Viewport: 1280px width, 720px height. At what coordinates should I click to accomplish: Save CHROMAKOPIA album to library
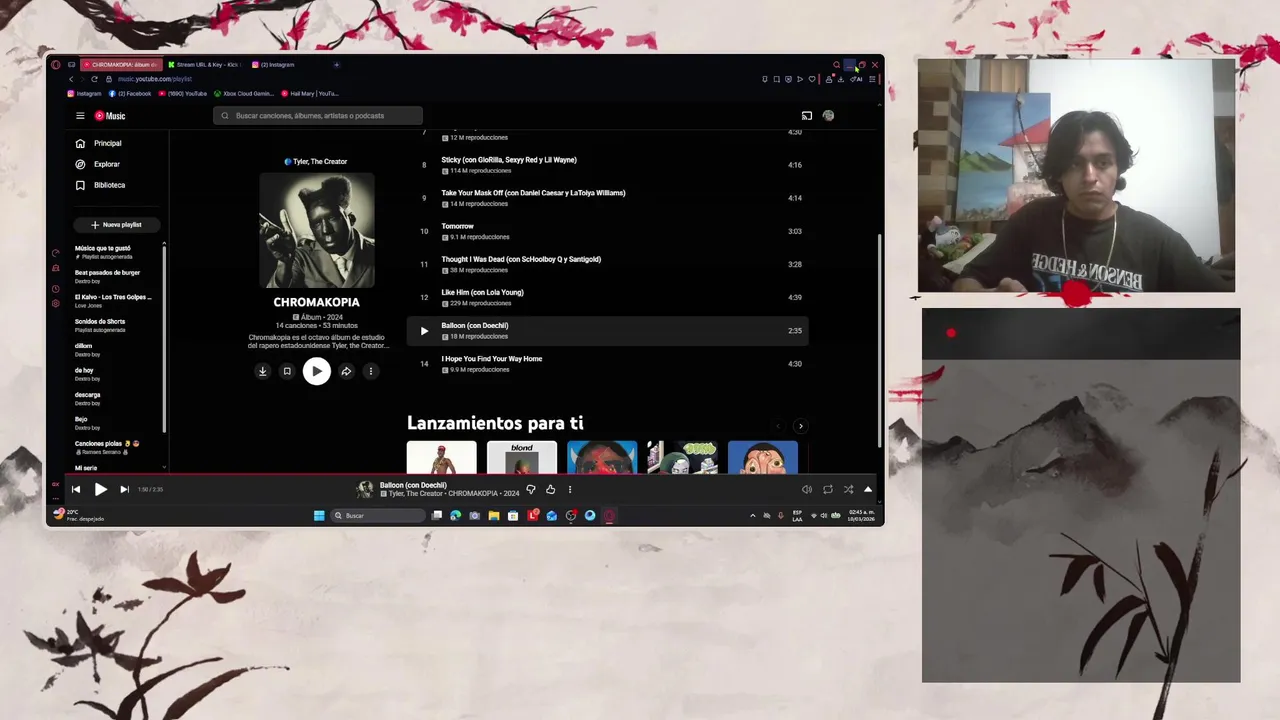click(x=287, y=371)
